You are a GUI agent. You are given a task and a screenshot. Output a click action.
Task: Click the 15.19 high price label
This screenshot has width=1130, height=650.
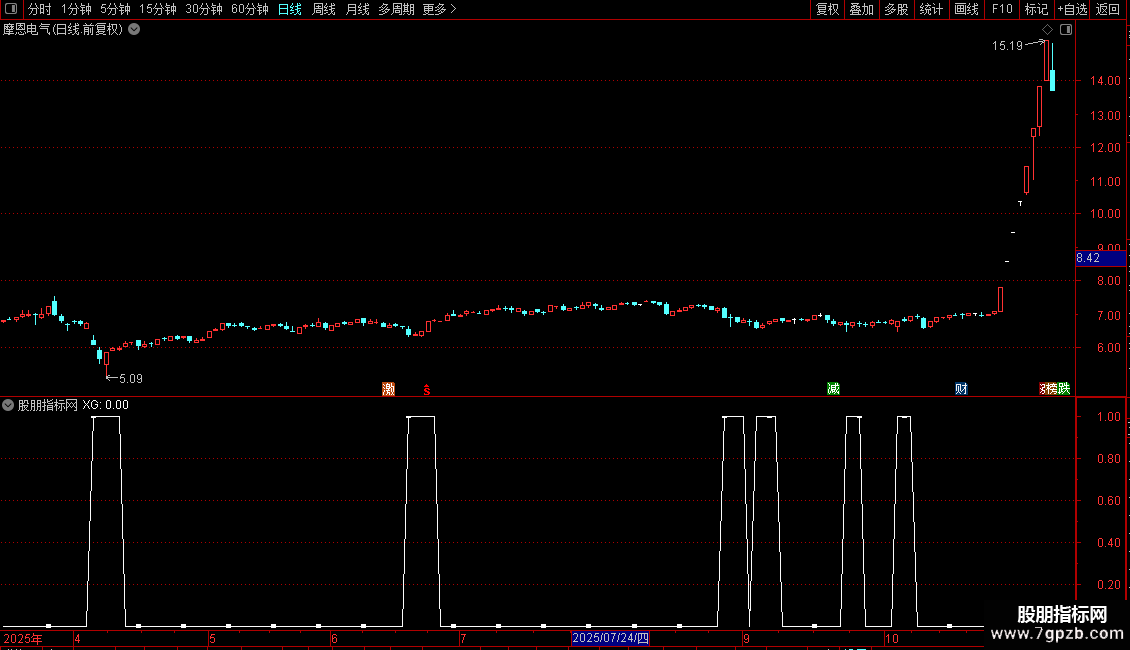point(1007,45)
